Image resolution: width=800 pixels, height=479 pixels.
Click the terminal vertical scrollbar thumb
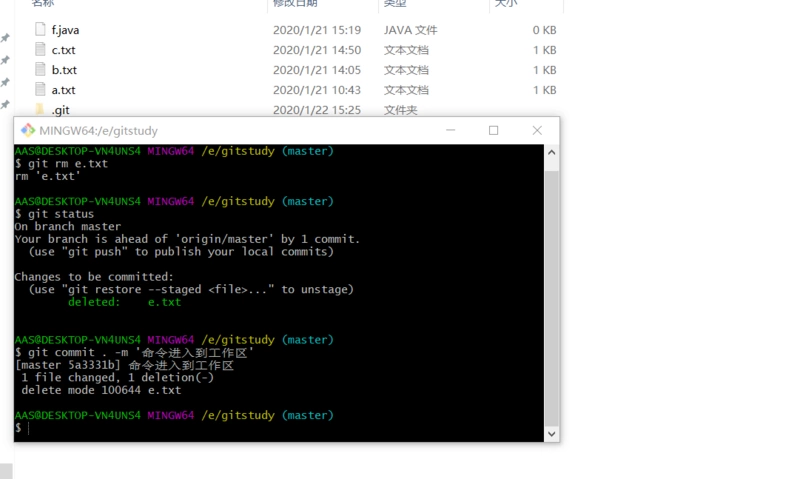point(552,298)
